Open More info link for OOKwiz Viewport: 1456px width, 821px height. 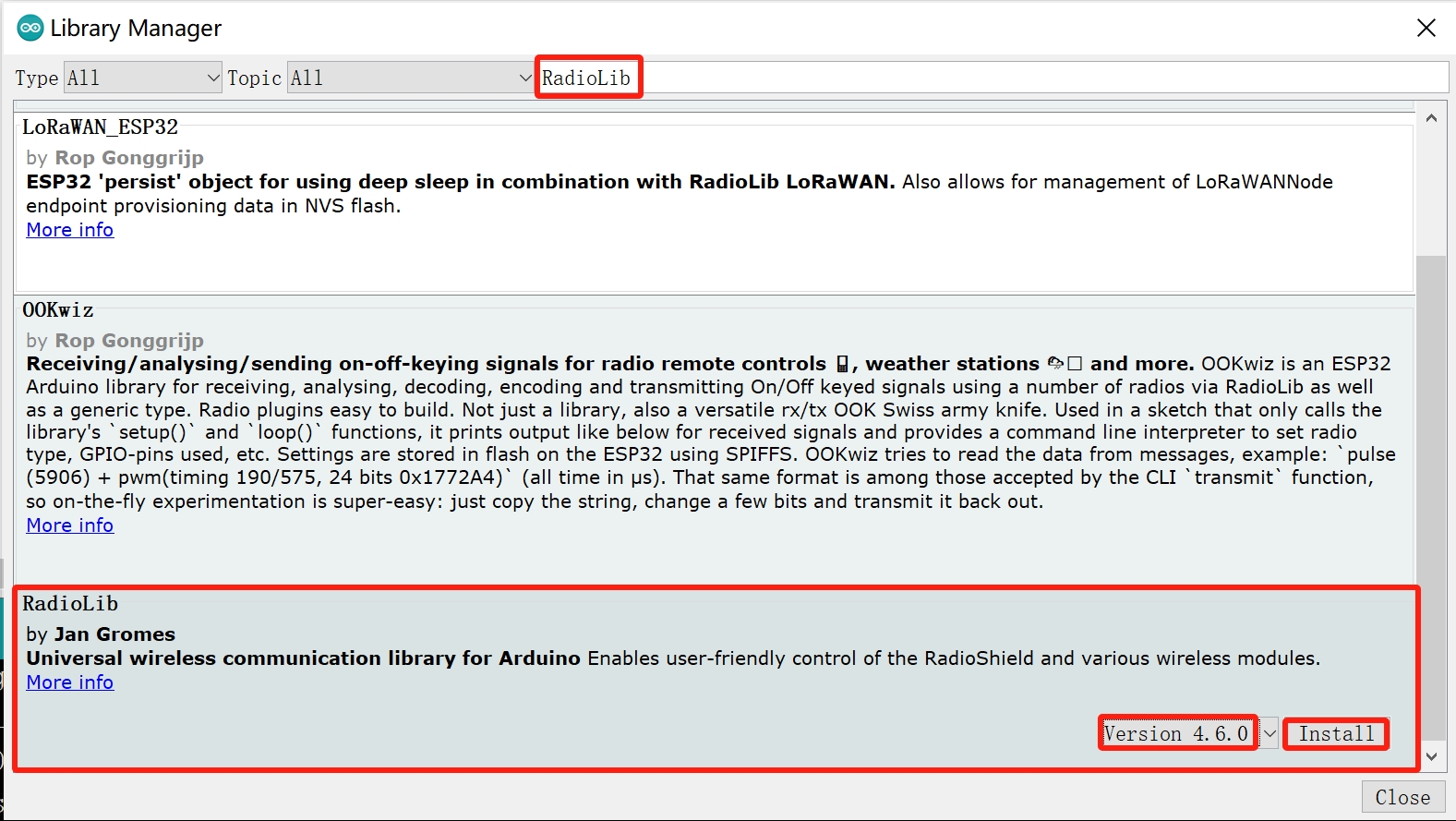pos(70,525)
